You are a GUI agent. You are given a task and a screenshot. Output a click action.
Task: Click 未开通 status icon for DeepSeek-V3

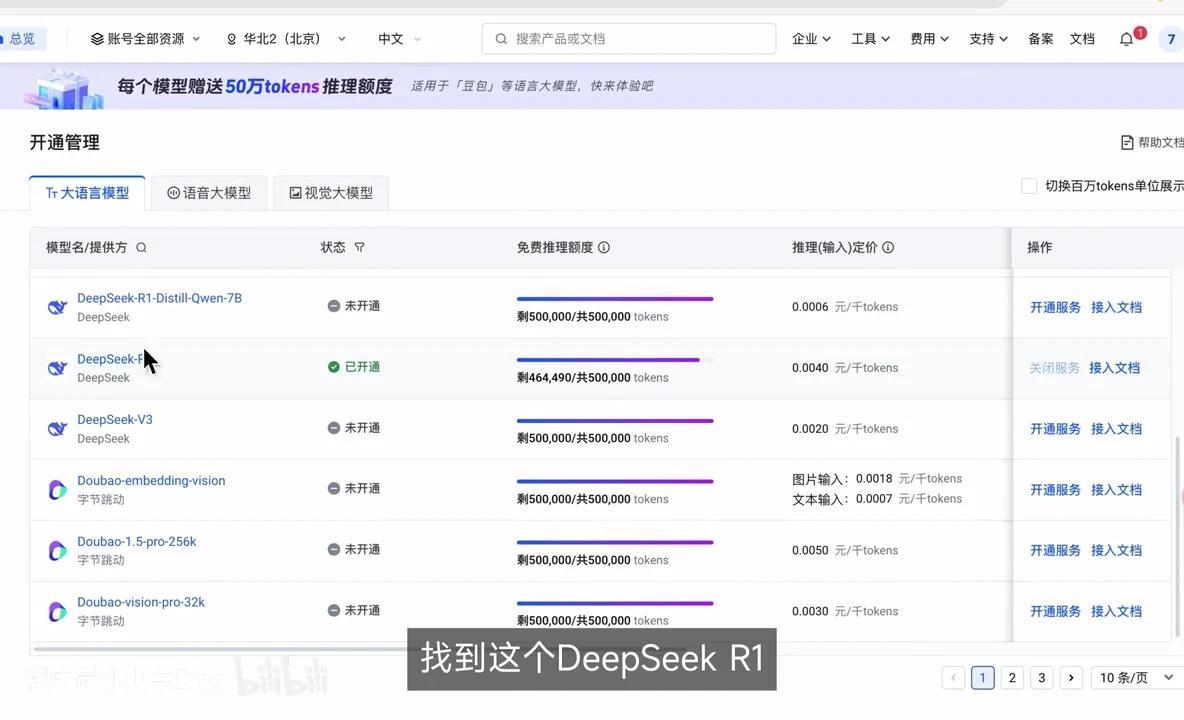tap(333, 428)
